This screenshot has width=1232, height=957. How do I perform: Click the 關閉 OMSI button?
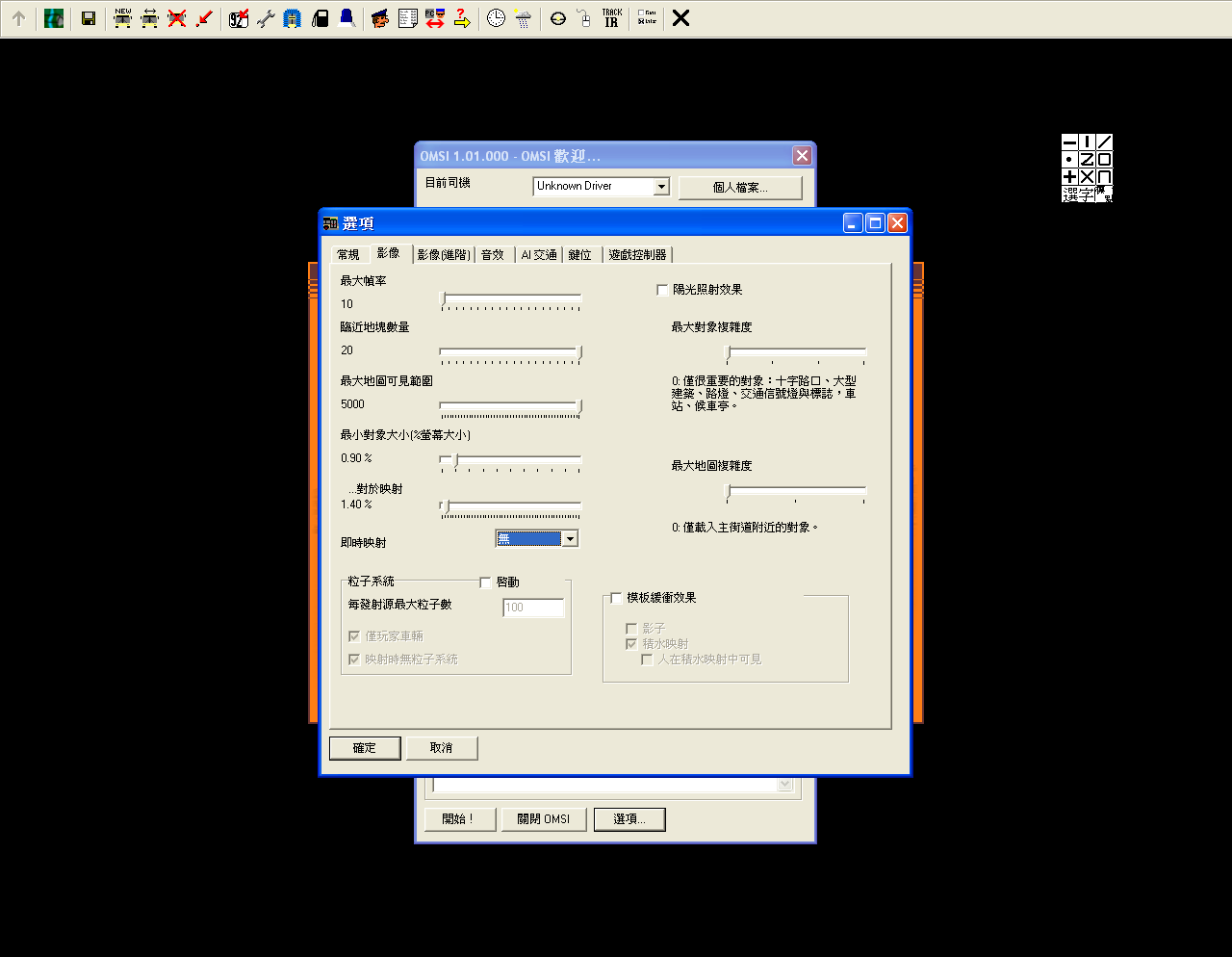(x=544, y=819)
